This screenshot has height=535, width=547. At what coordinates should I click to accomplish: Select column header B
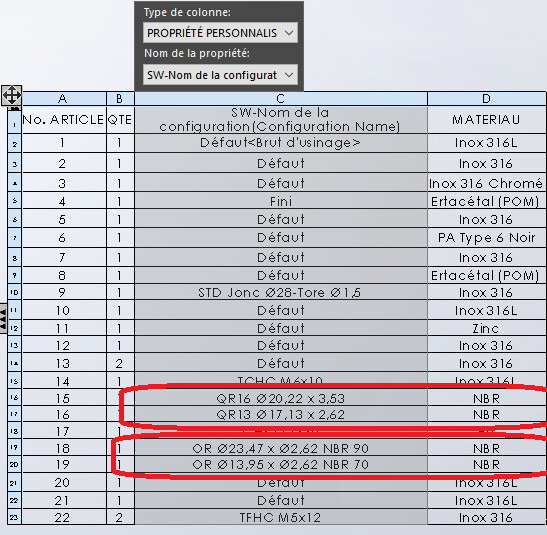coord(120,99)
